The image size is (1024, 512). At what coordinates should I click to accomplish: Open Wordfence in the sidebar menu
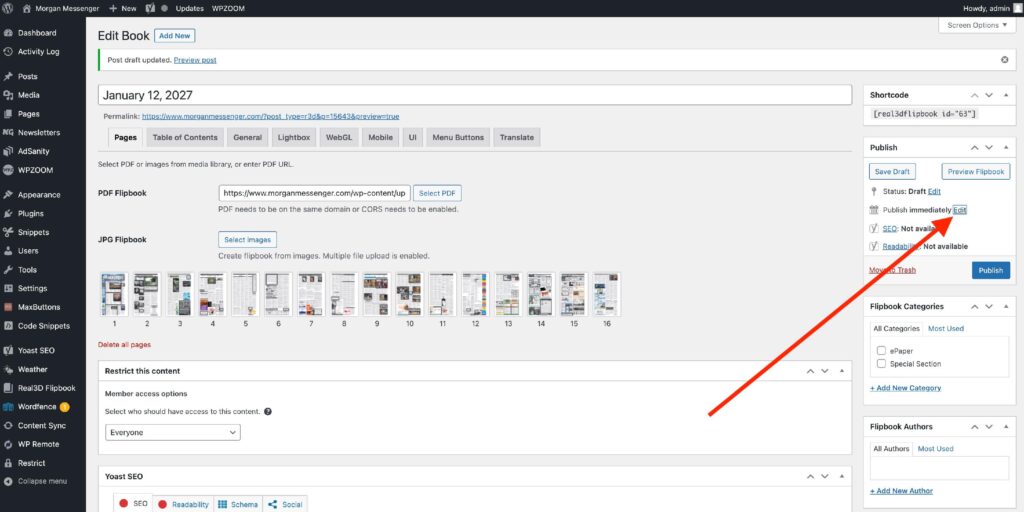pyautogui.click(x=38, y=407)
